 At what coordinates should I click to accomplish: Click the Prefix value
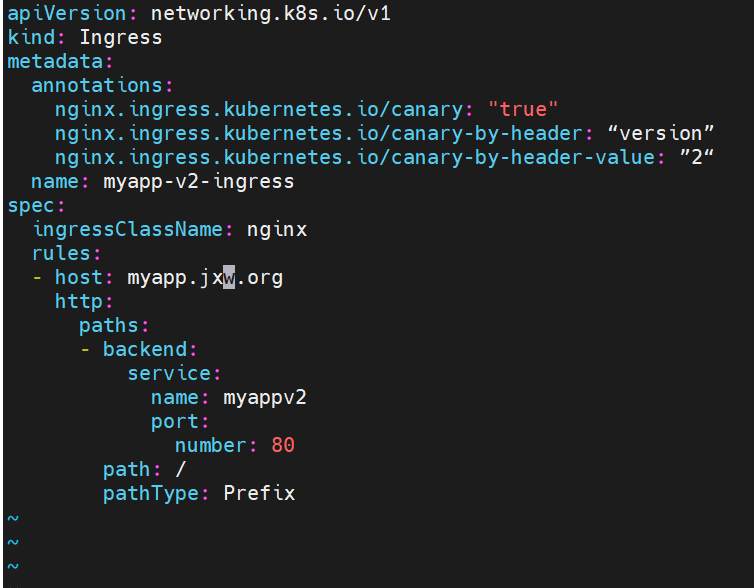(x=259, y=493)
